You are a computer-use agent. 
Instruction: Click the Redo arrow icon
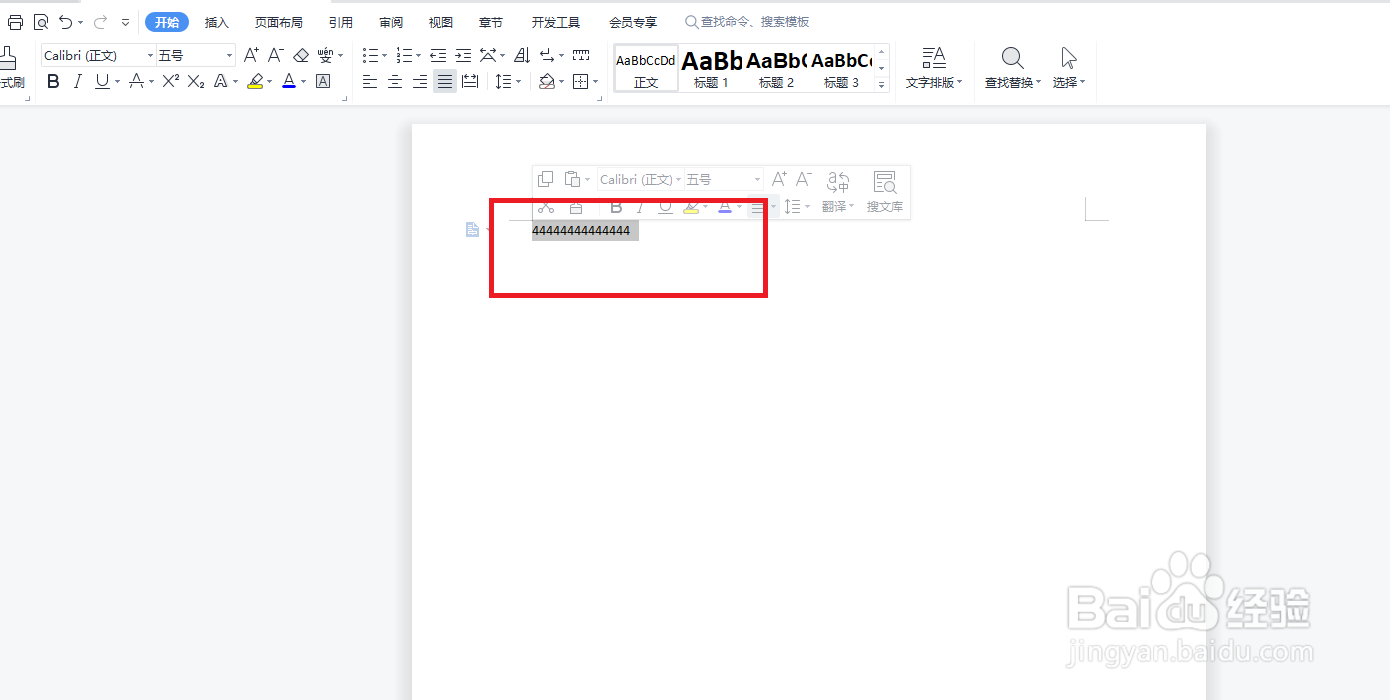[x=100, y=22]
